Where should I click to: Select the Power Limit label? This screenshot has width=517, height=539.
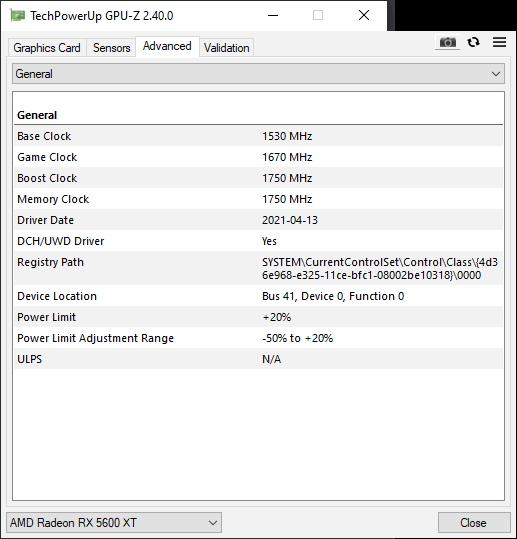click(46, 317)
